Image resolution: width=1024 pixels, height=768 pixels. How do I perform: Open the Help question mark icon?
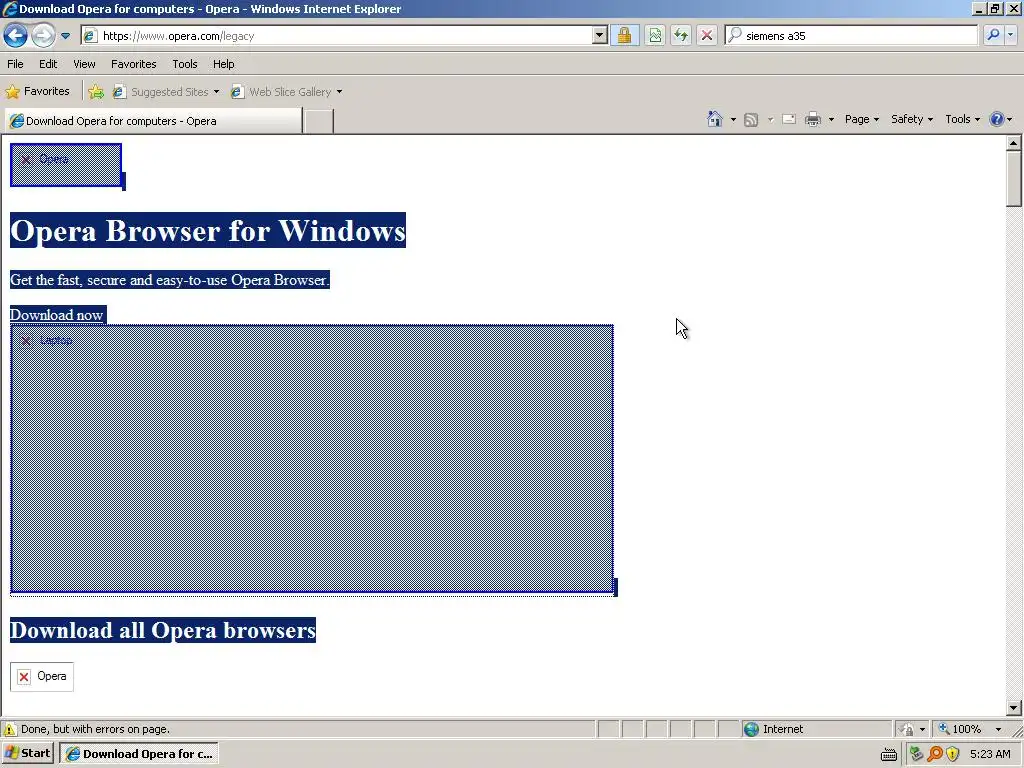(x=997, y=120)
